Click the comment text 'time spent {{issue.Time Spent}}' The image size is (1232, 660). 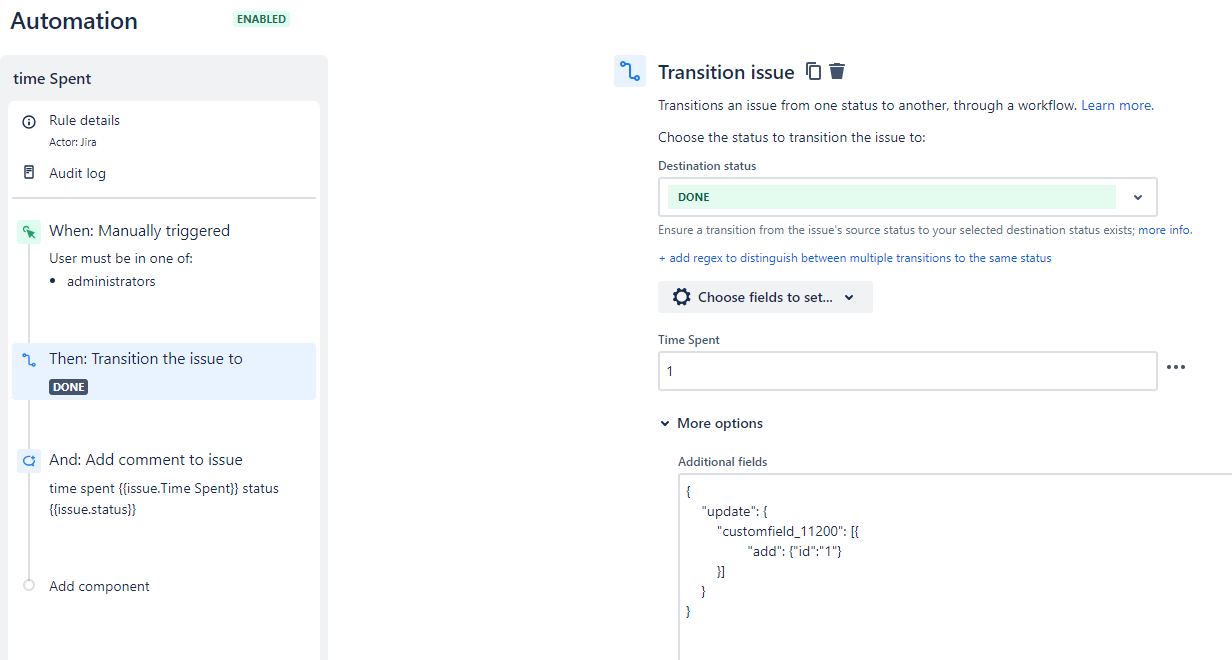coord(143,489)
